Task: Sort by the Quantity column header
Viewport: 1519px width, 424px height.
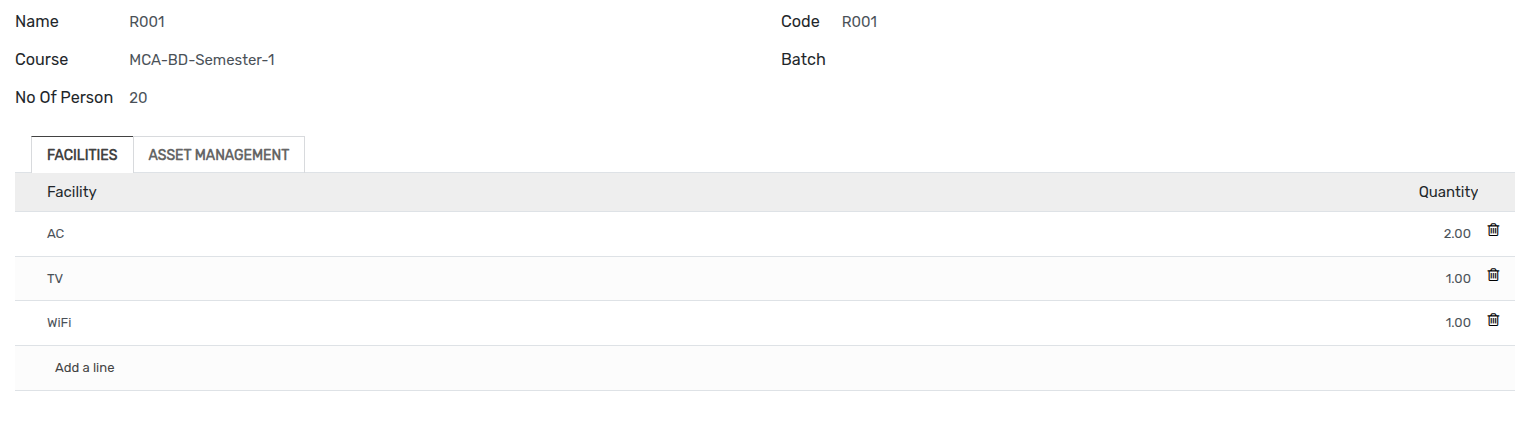Action: [1448, 192]
